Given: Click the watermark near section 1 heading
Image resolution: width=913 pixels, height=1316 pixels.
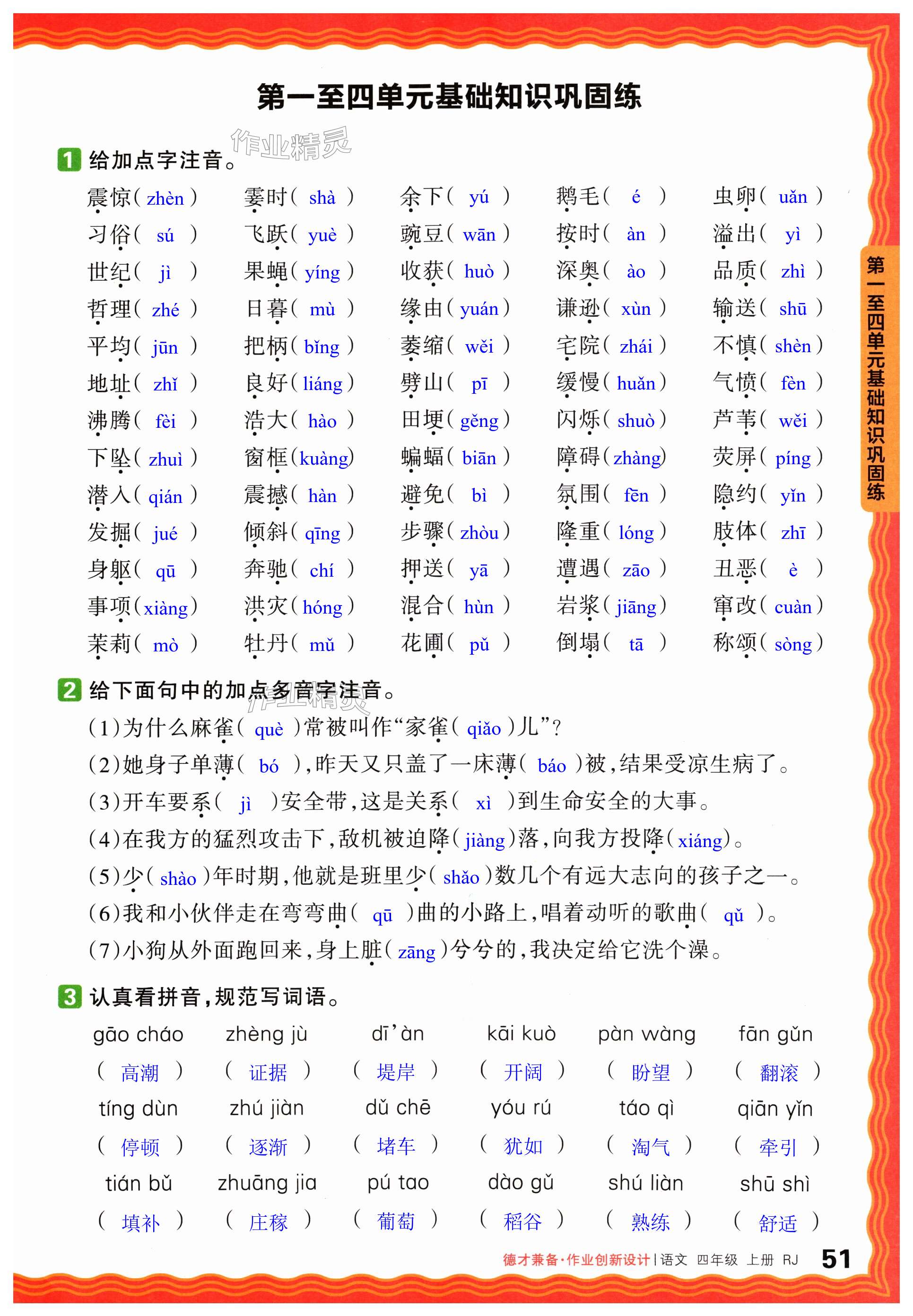Looking at the screenshot, I should tap(291, 144).
